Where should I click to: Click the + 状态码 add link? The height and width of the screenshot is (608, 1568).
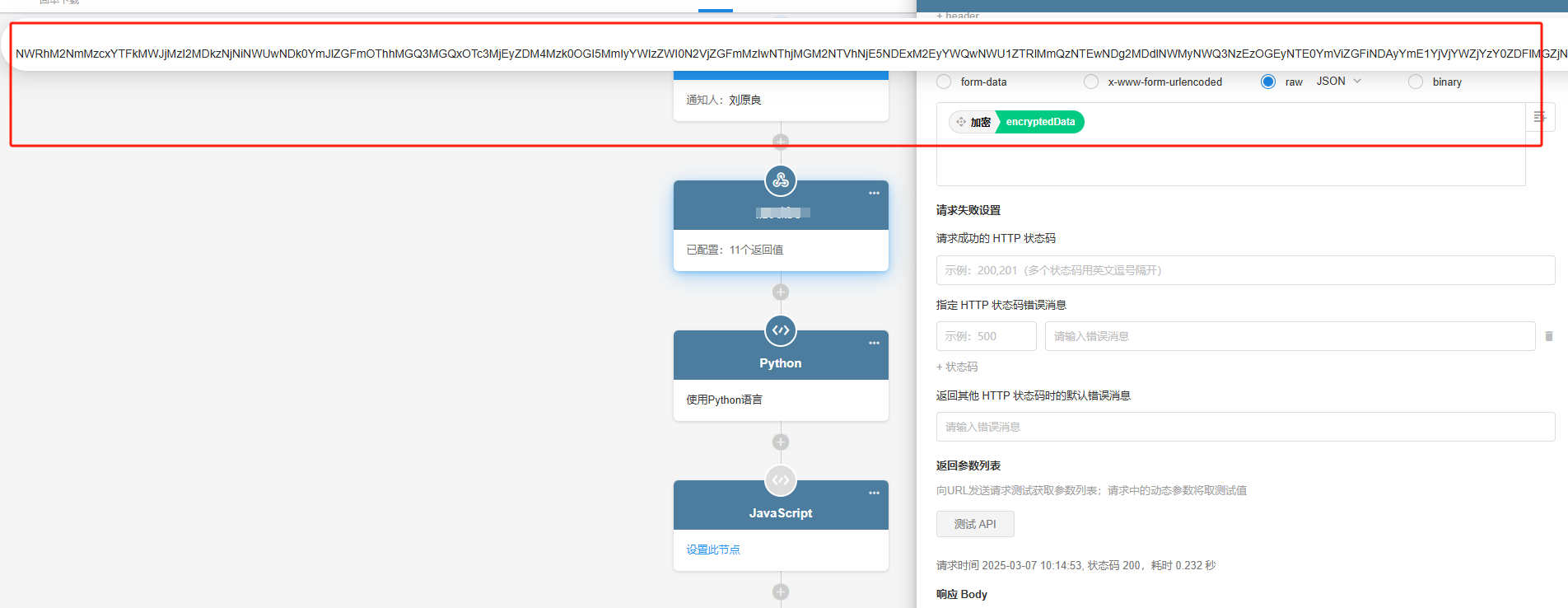tap(957, 367)
